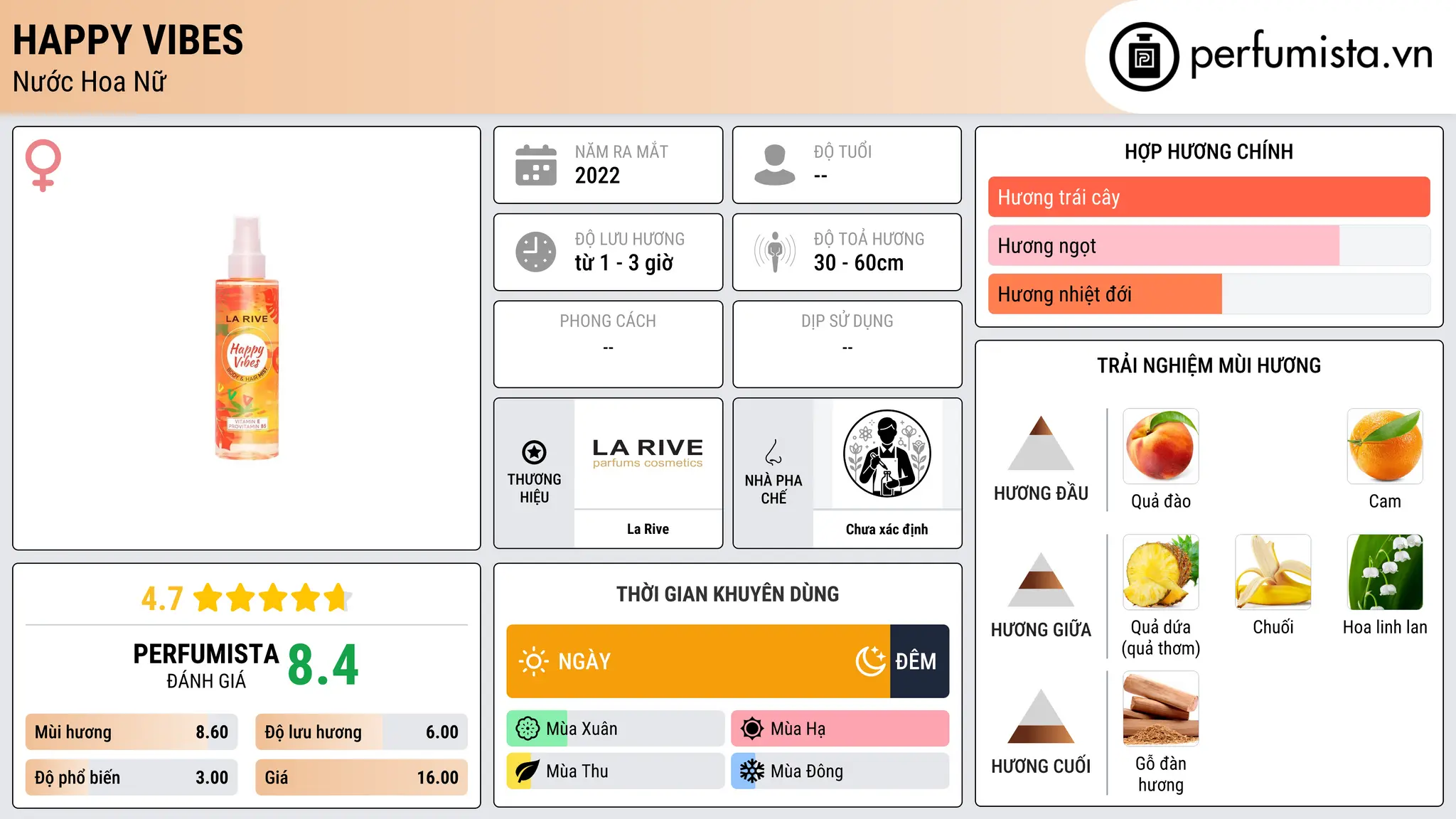Click the TRẢI NGHIỆM MÙI HƯƠNG heading
The image size is (1456, 819).
point(1209,365)
